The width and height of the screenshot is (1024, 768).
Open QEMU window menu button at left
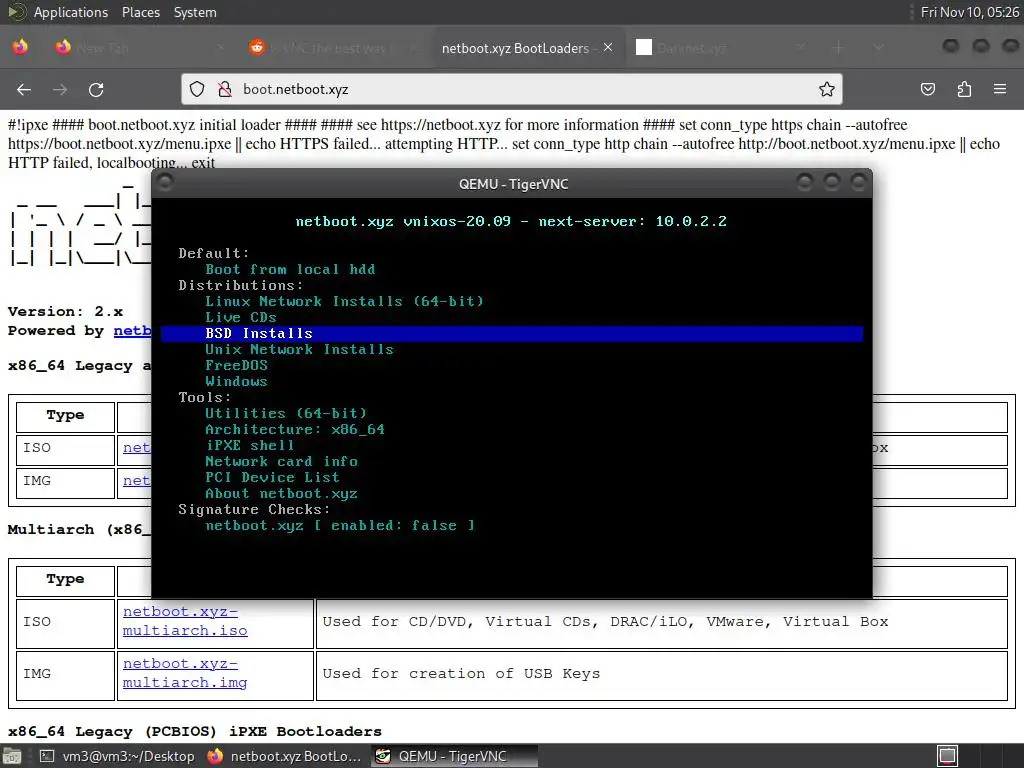pyautogui.click(x=165, y=182)
